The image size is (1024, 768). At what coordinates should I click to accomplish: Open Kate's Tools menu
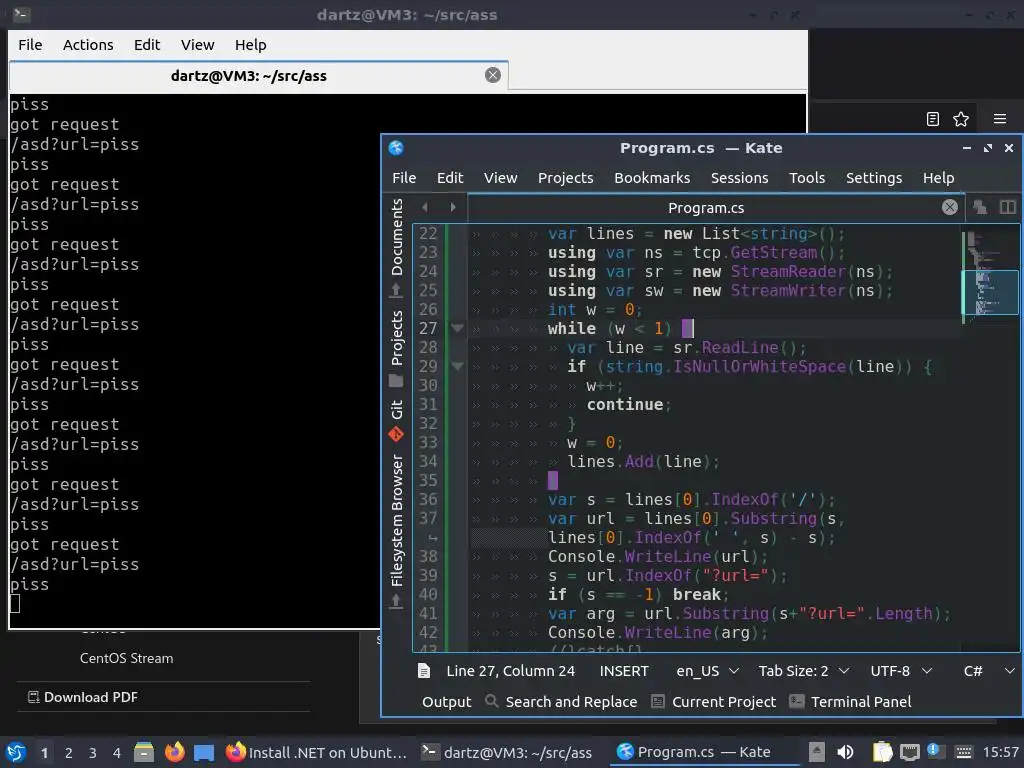807,178
